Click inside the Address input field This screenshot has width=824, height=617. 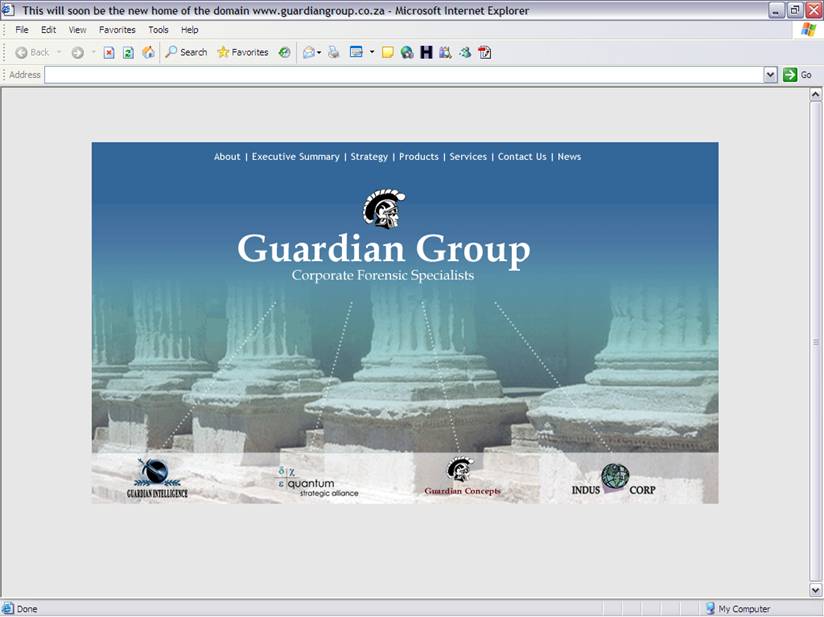404,75
